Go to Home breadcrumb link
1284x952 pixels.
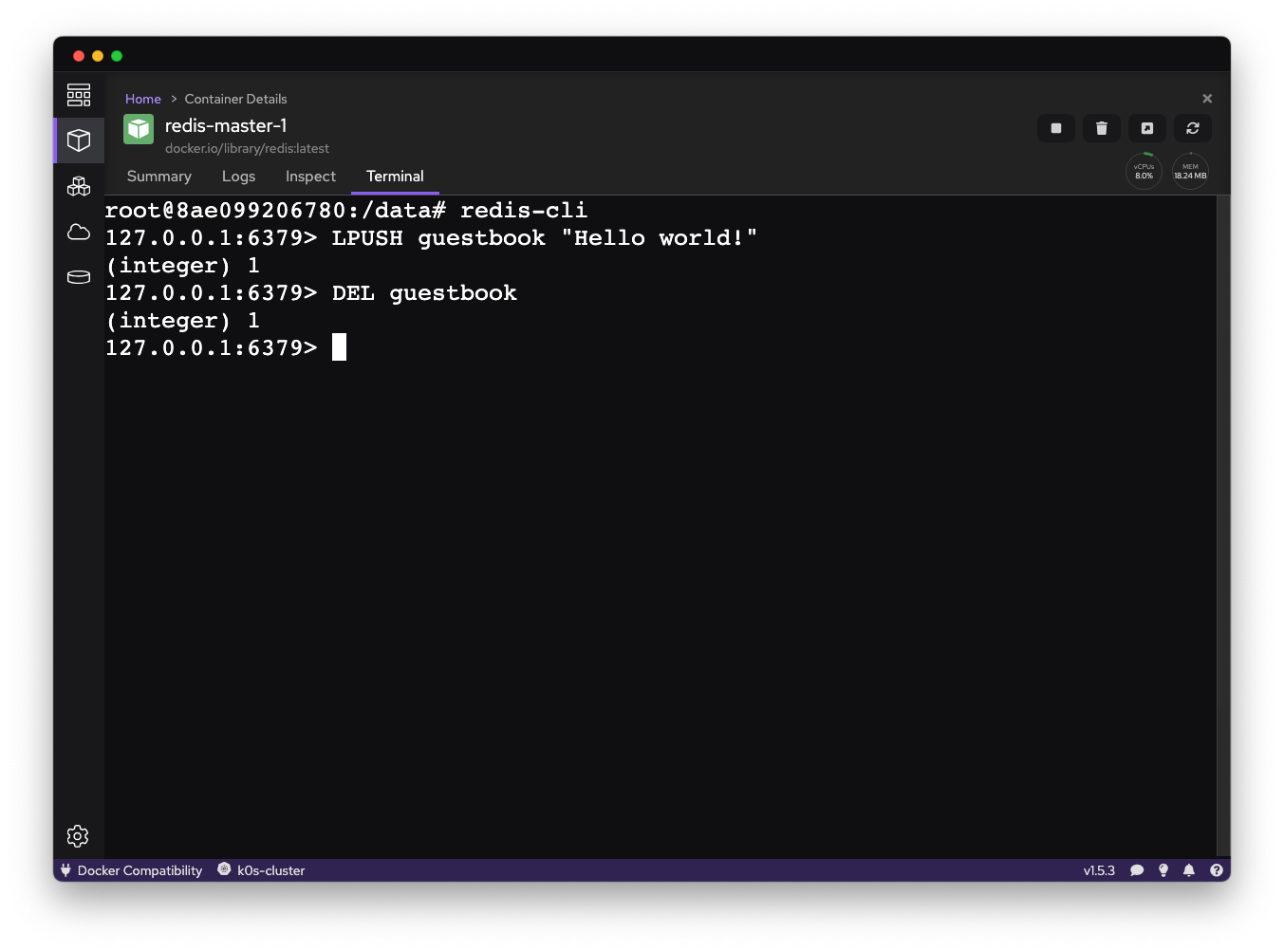click(x=143, y=99)
